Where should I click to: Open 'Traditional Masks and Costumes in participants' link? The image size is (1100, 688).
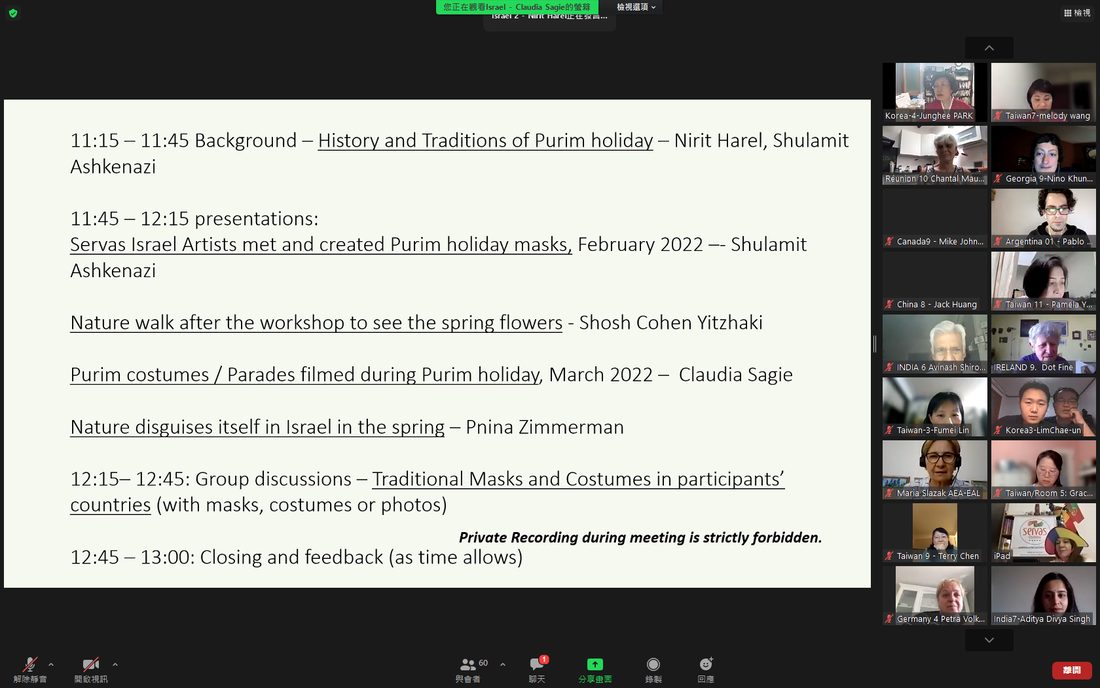pyautogui.click(x=427, y=492)
